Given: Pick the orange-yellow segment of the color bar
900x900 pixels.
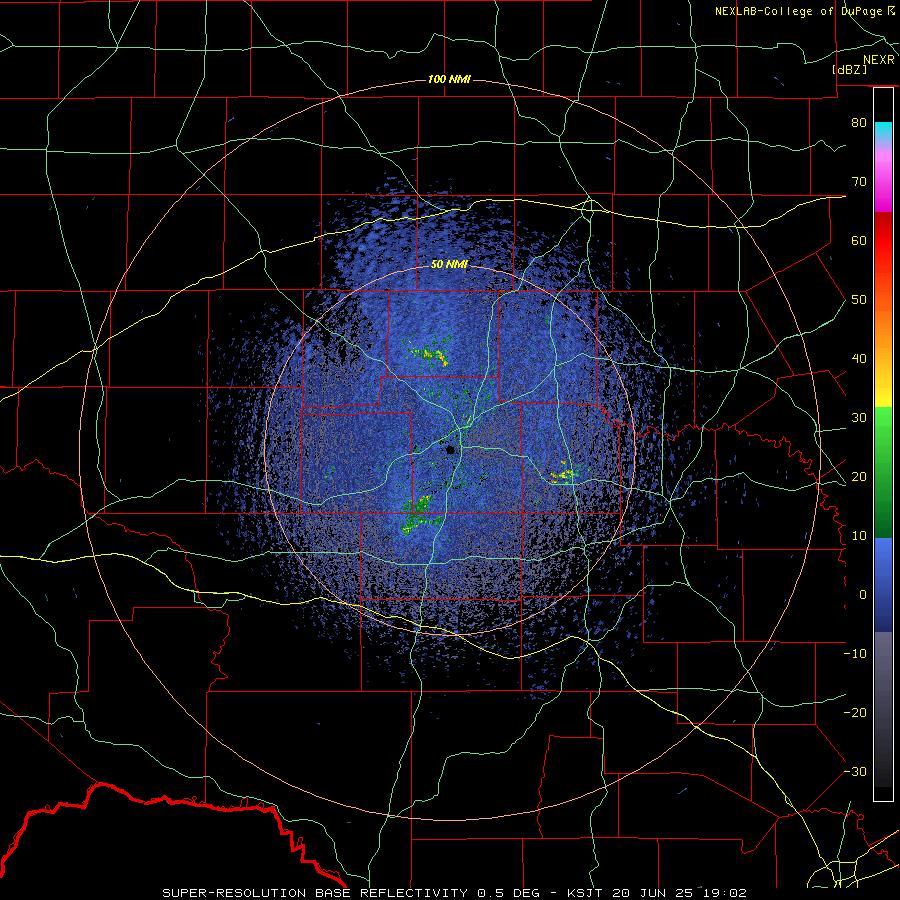Looking at the screenshot, I should click(883, 353).
